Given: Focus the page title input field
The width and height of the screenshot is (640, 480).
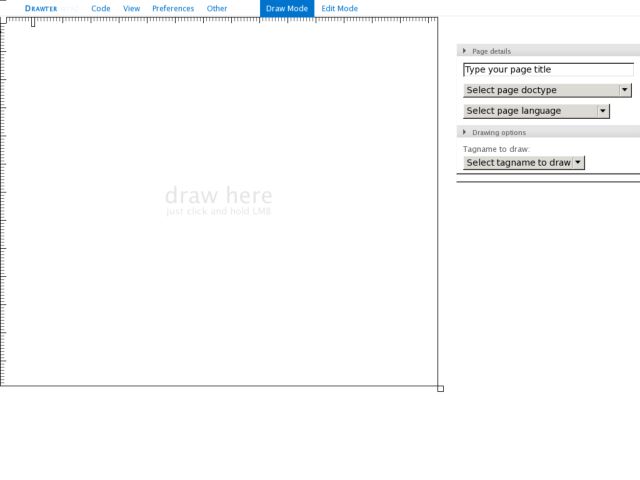Looking at the screenshot, I should tap(548, 69).
